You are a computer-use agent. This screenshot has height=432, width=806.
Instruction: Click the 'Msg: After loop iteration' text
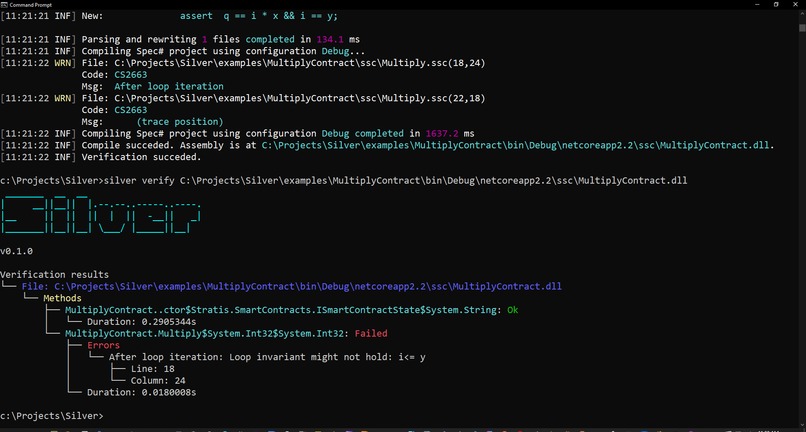pyautogui.click(x=152, y=86)
